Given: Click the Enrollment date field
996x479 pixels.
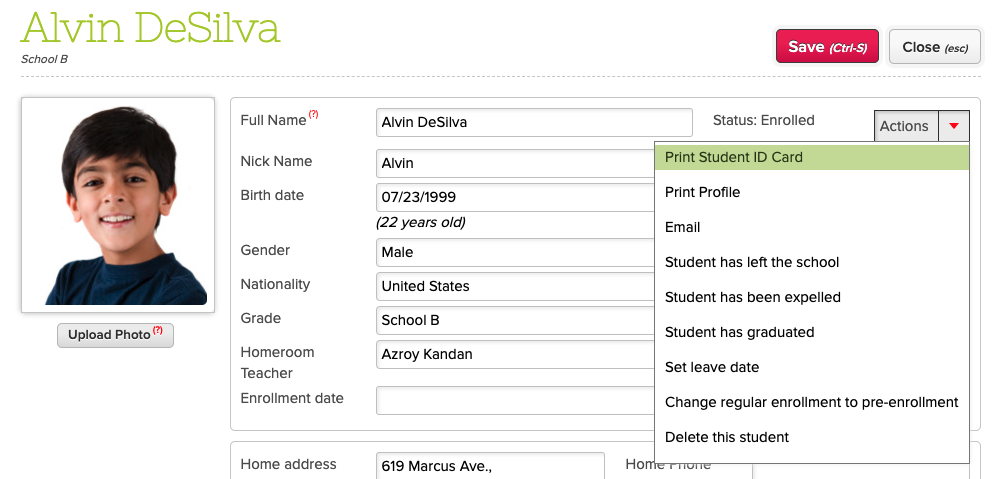Looking at the screenshot, I should click(x=515, y=400).
